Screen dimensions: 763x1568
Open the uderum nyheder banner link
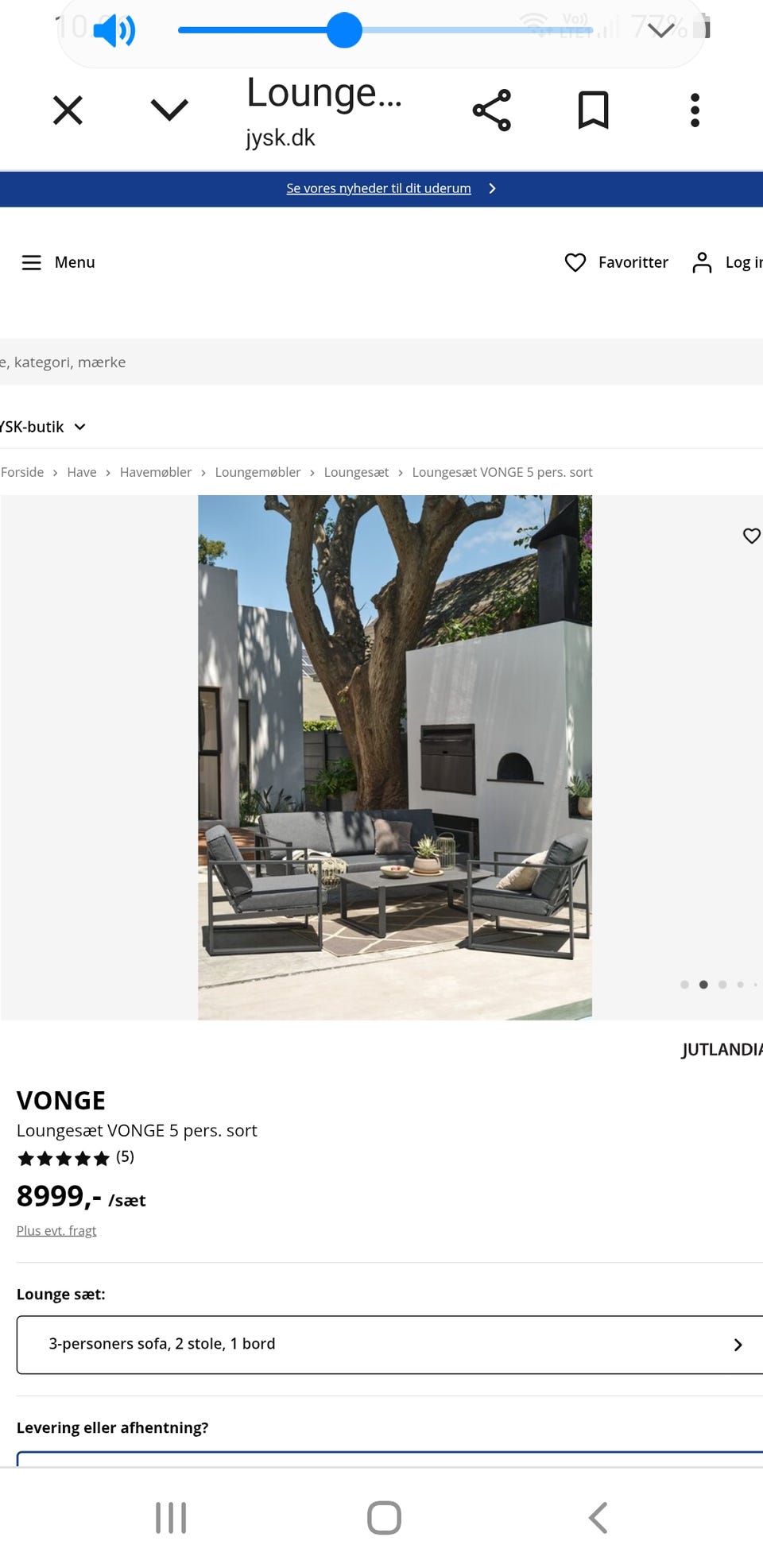tap(378, 188)
